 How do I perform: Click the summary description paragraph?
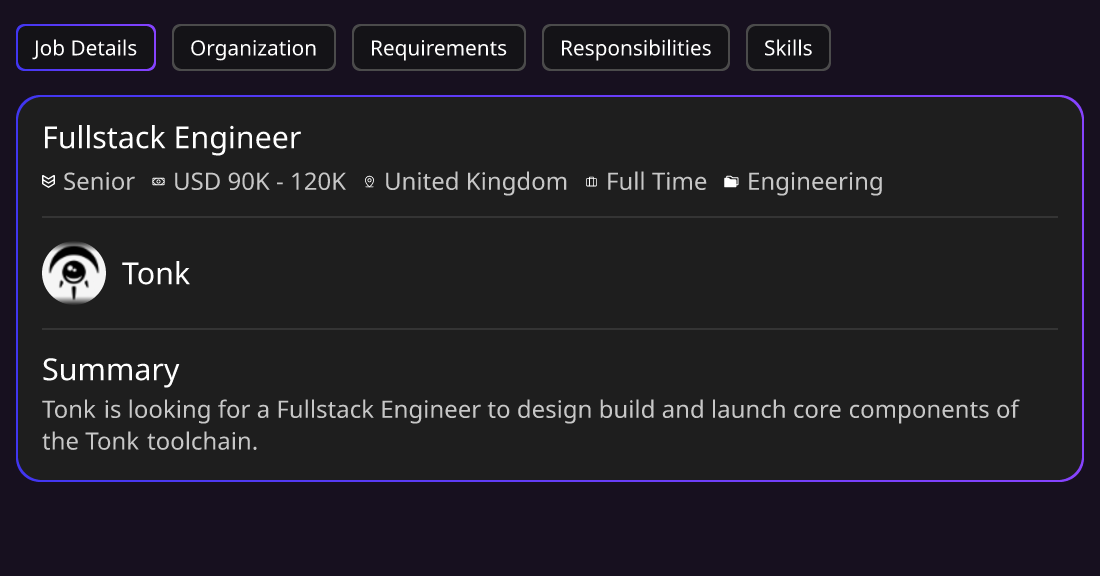coord(530,425)
